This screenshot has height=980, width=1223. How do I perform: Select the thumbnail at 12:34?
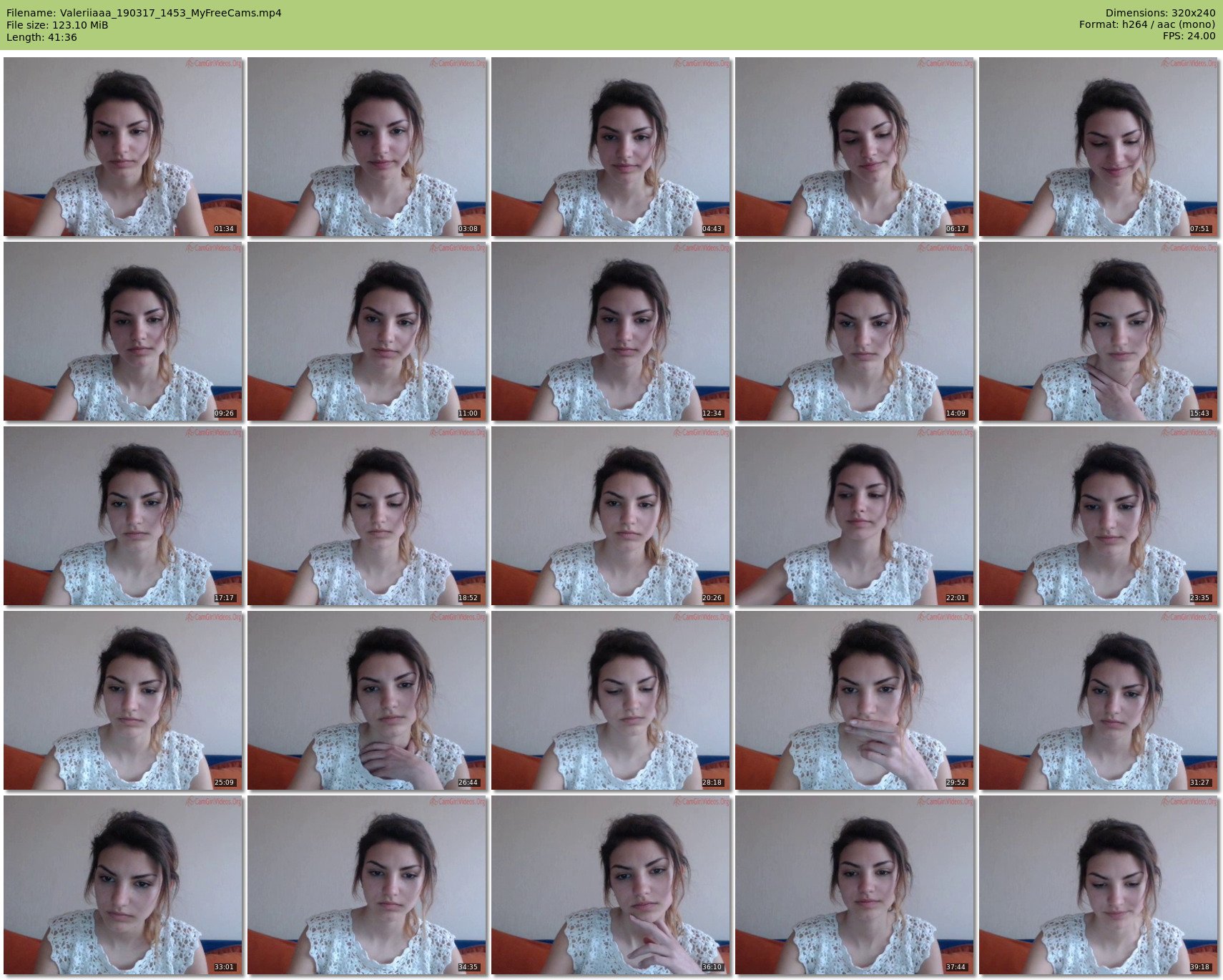click(611, 331)
